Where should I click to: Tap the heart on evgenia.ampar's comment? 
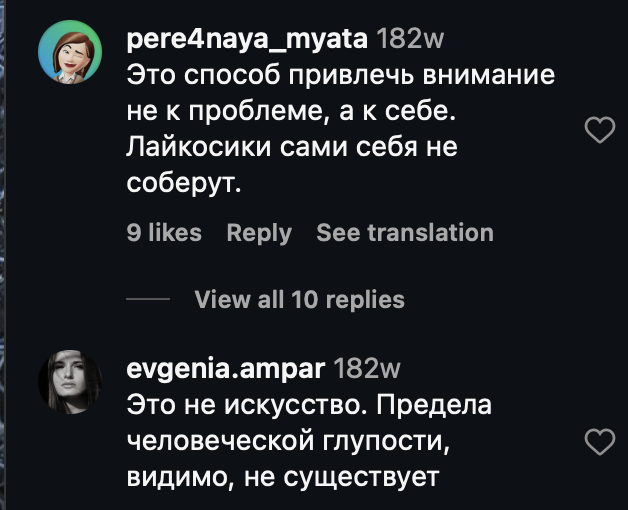tap(598, 441)
